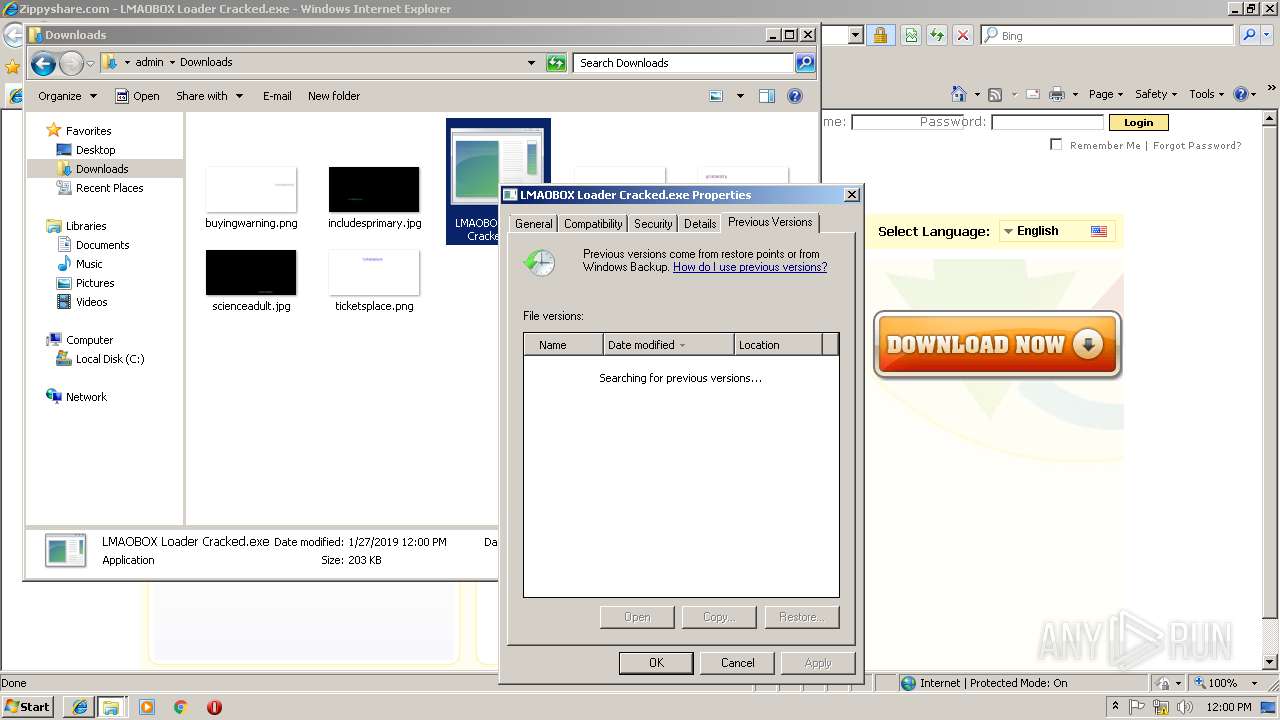The image size is (1280, 720).
Task: Sort by Date modified column header
Action: pyautogui.click(x=669, y=345)
